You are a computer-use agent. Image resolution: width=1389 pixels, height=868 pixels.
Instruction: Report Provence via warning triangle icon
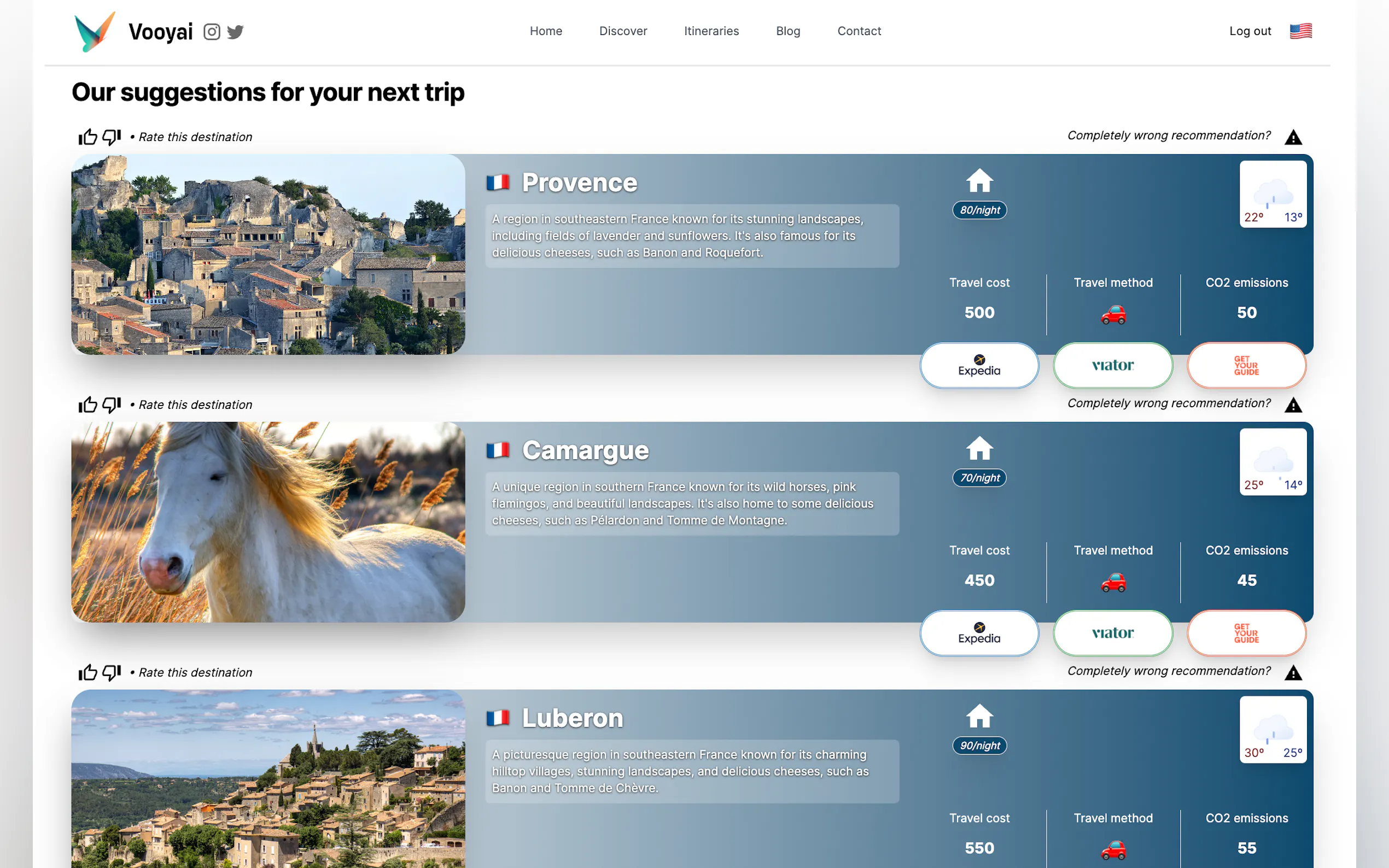click(1293, 137)
